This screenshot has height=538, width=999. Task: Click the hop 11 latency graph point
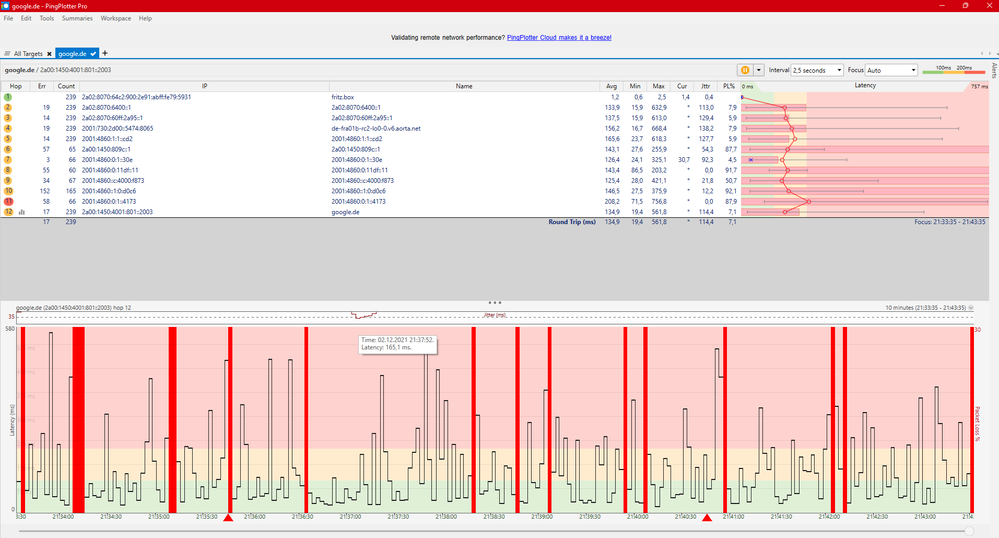pyautogui.click(x=809, y=201)
